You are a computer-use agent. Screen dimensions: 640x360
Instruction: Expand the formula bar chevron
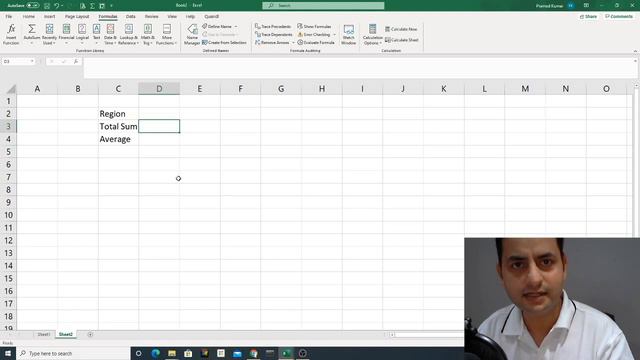pyautogui.click(x=635, y=61)
